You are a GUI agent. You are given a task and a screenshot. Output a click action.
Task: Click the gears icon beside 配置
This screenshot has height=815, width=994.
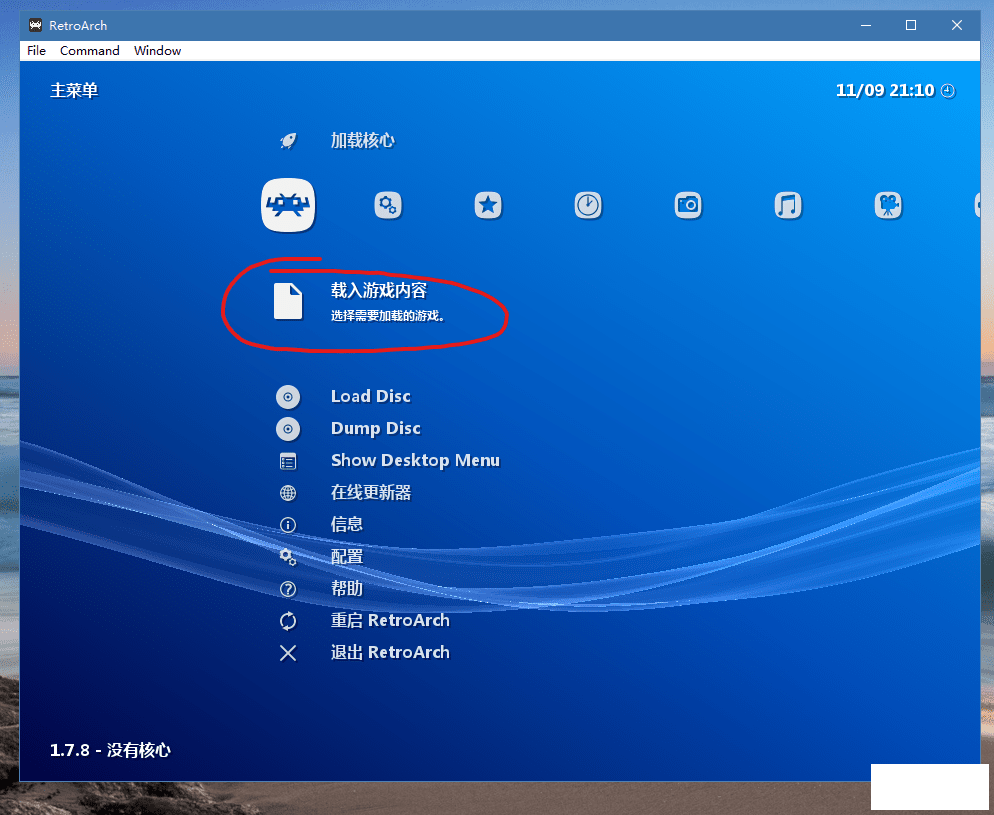point(288,557)
